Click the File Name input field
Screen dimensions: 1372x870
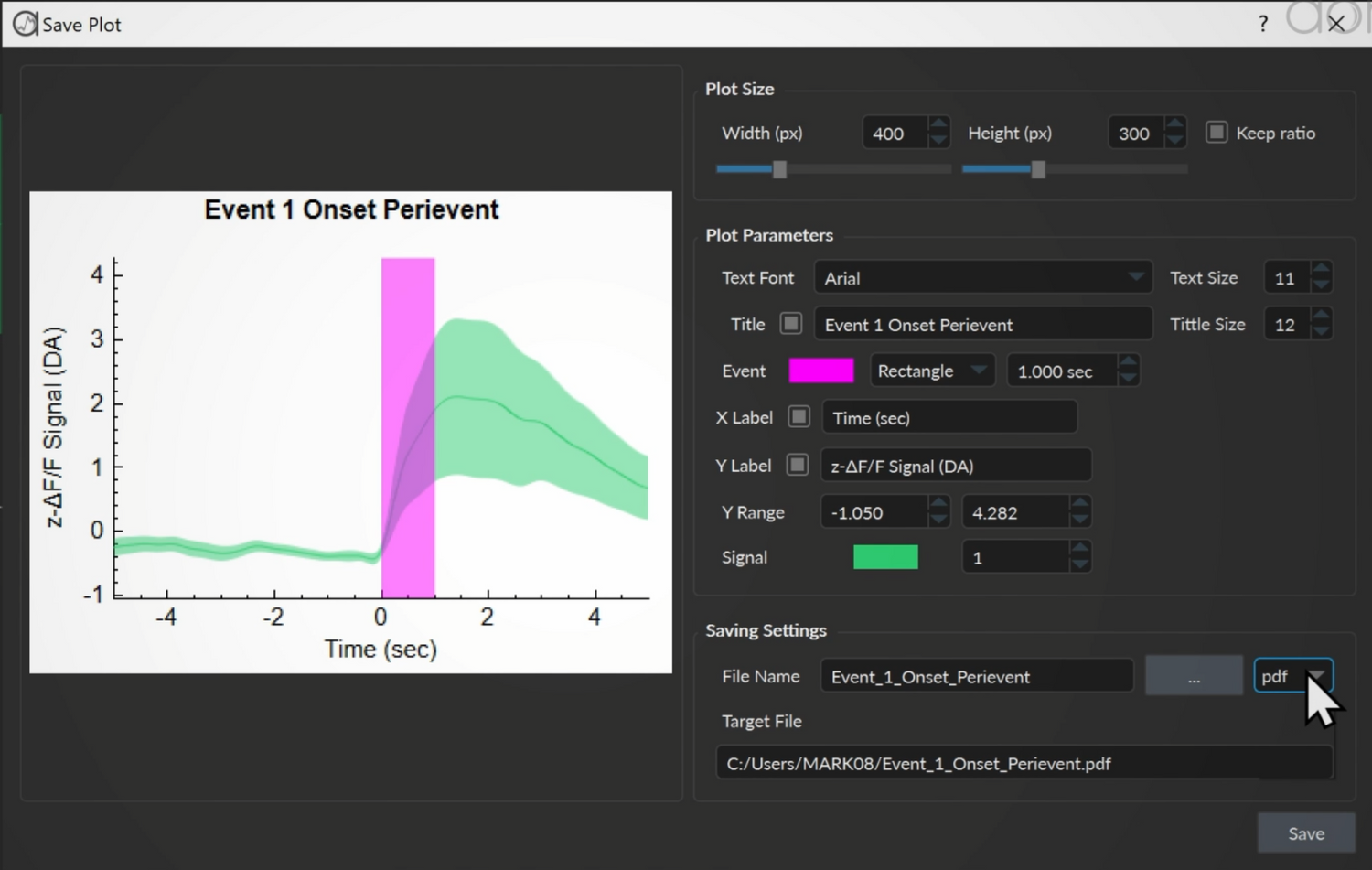click(977, 676)
